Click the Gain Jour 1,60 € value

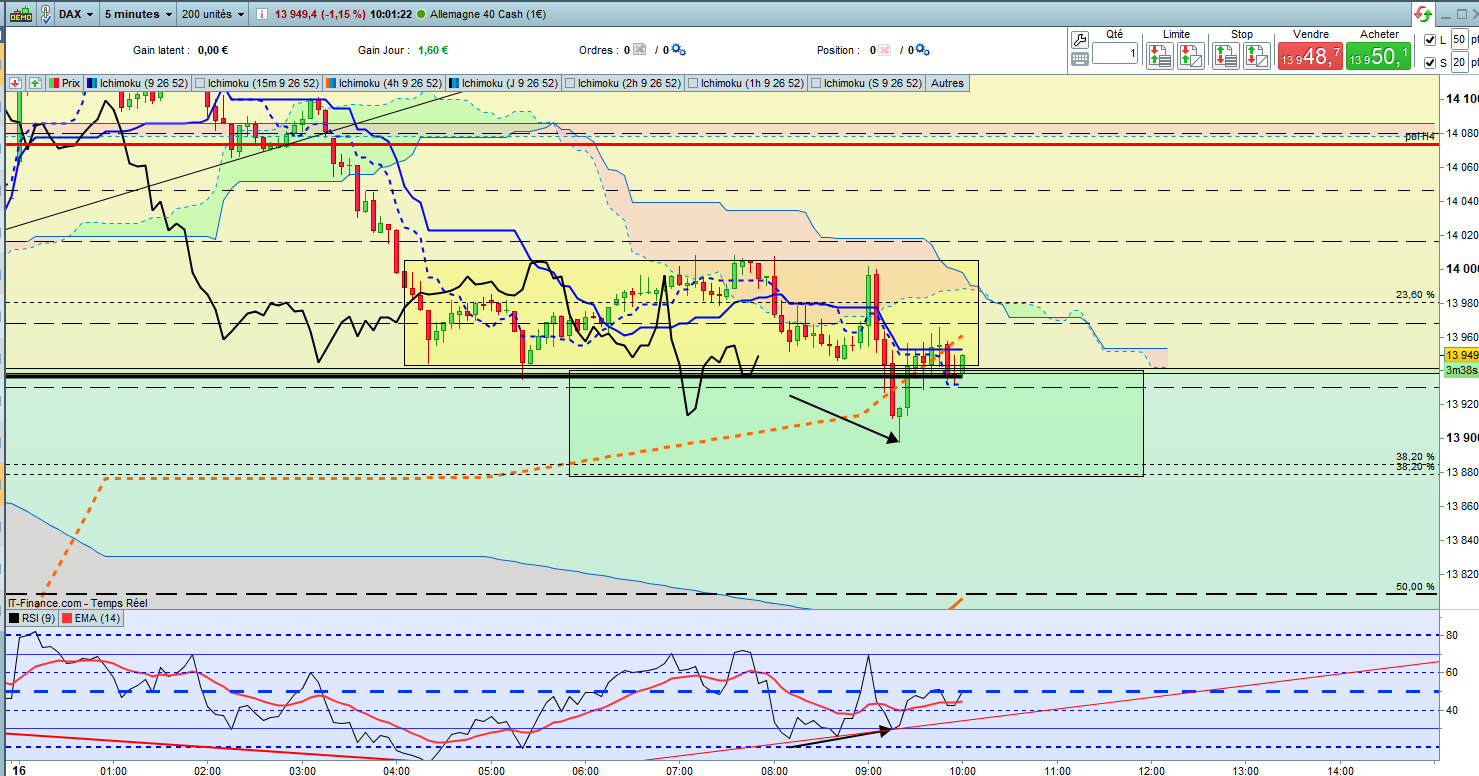[x=432, y=50]
